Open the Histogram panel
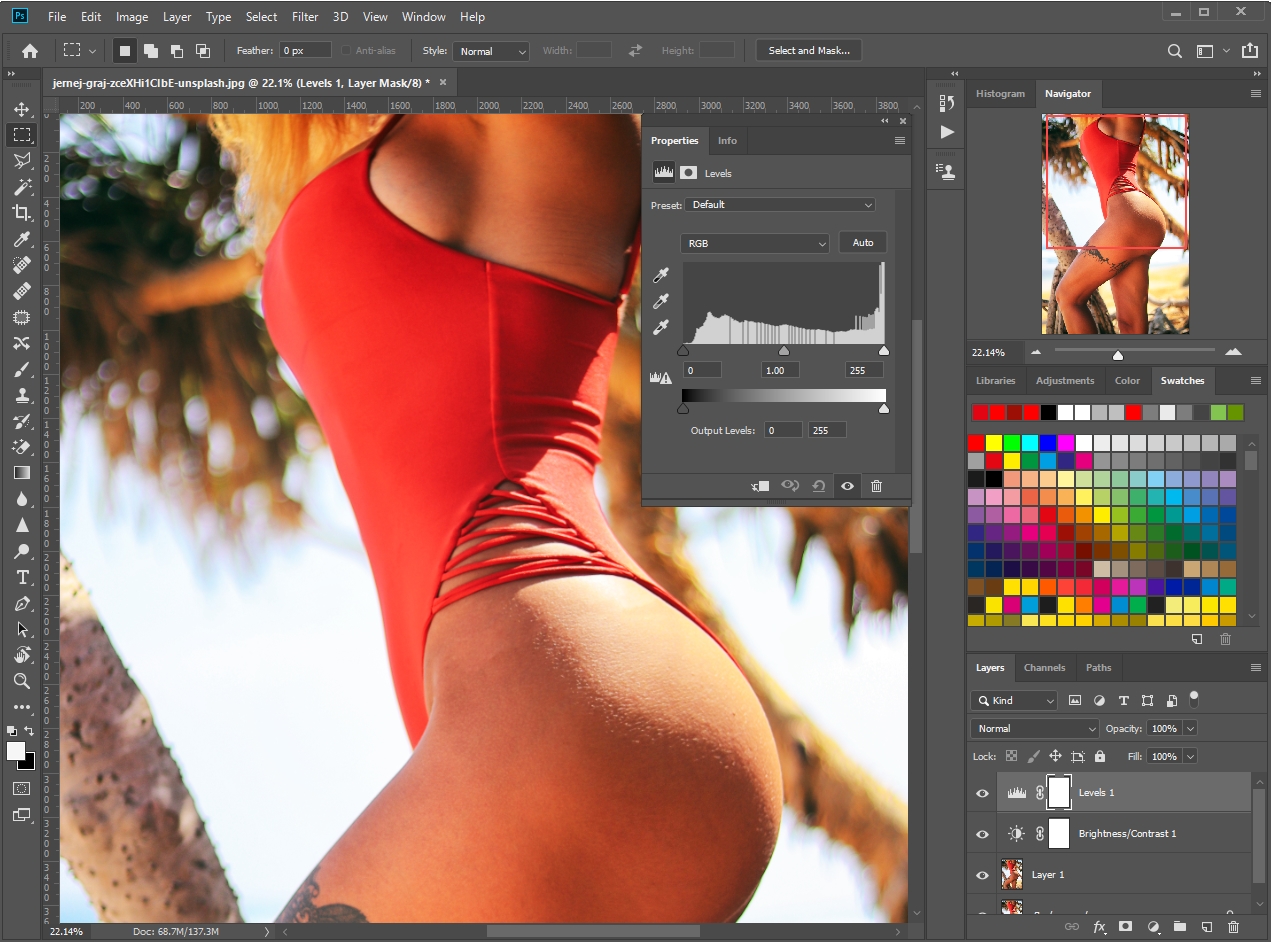1271x942 pixels. tap(1000, 93)
